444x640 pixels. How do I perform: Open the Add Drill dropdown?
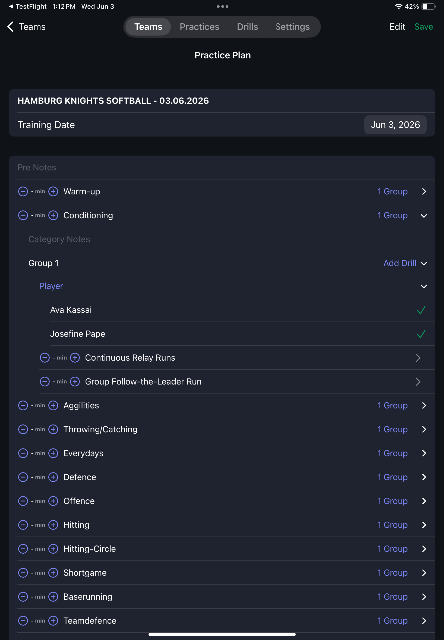pos(405,263)
